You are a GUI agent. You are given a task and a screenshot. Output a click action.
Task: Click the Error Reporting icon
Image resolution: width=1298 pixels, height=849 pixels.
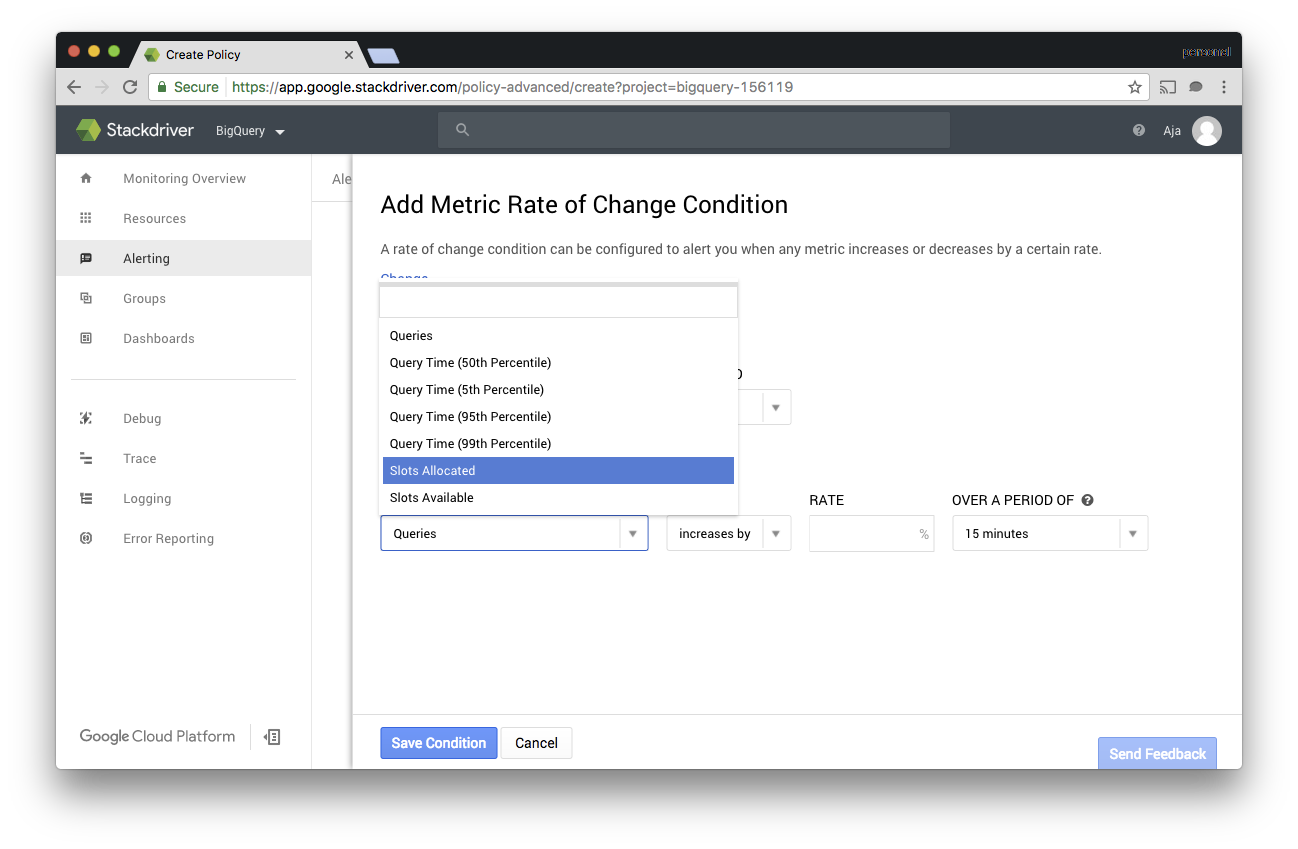pos(86,538)
